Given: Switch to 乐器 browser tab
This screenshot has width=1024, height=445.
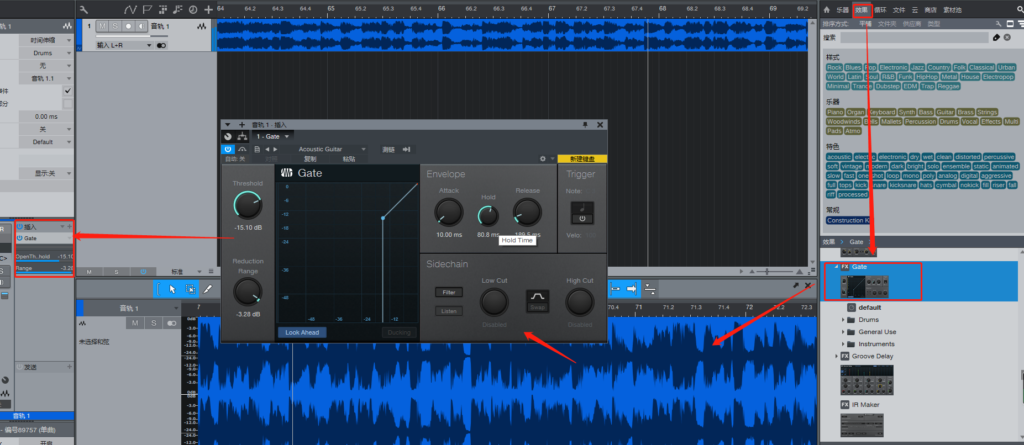Looking at the screenshot, I should [x=844, y=10].
